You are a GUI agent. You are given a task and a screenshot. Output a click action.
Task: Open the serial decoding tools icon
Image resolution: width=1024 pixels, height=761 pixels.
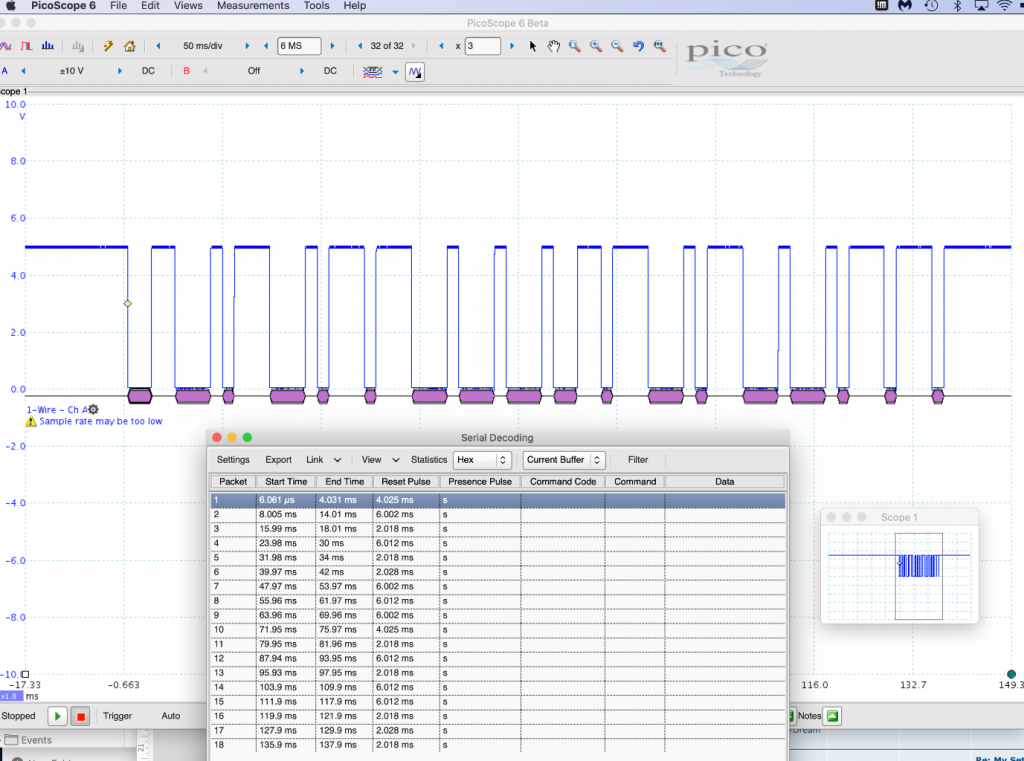coord(372,72)
